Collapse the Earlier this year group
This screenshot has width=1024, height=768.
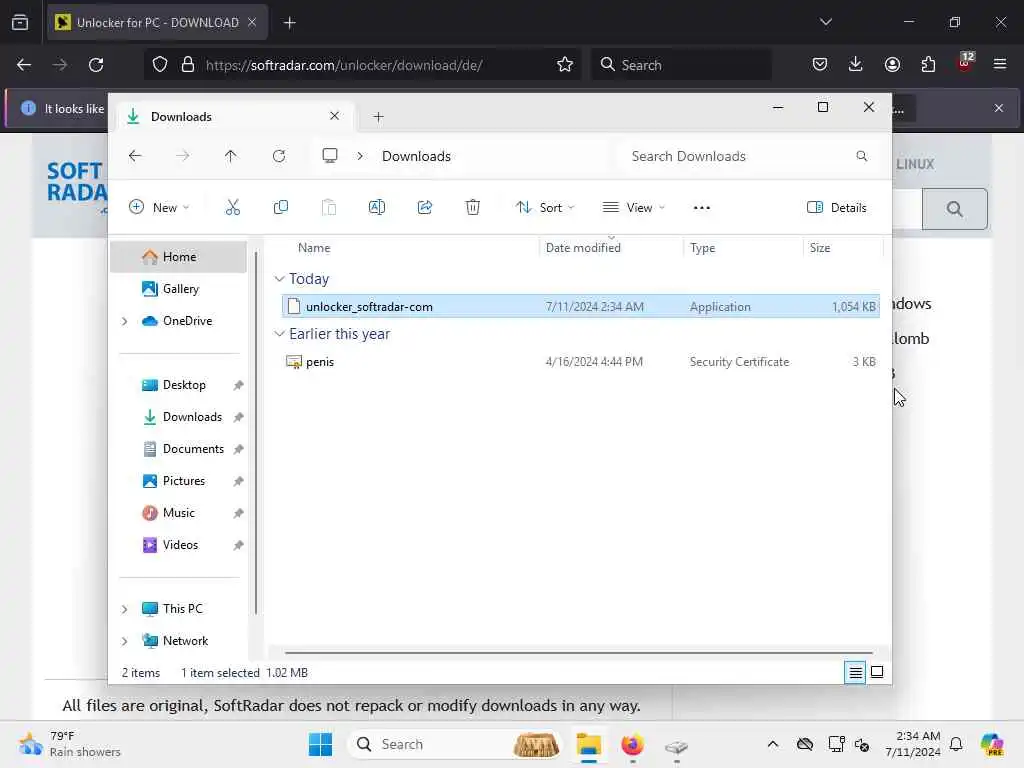click(x=280, y=334)
